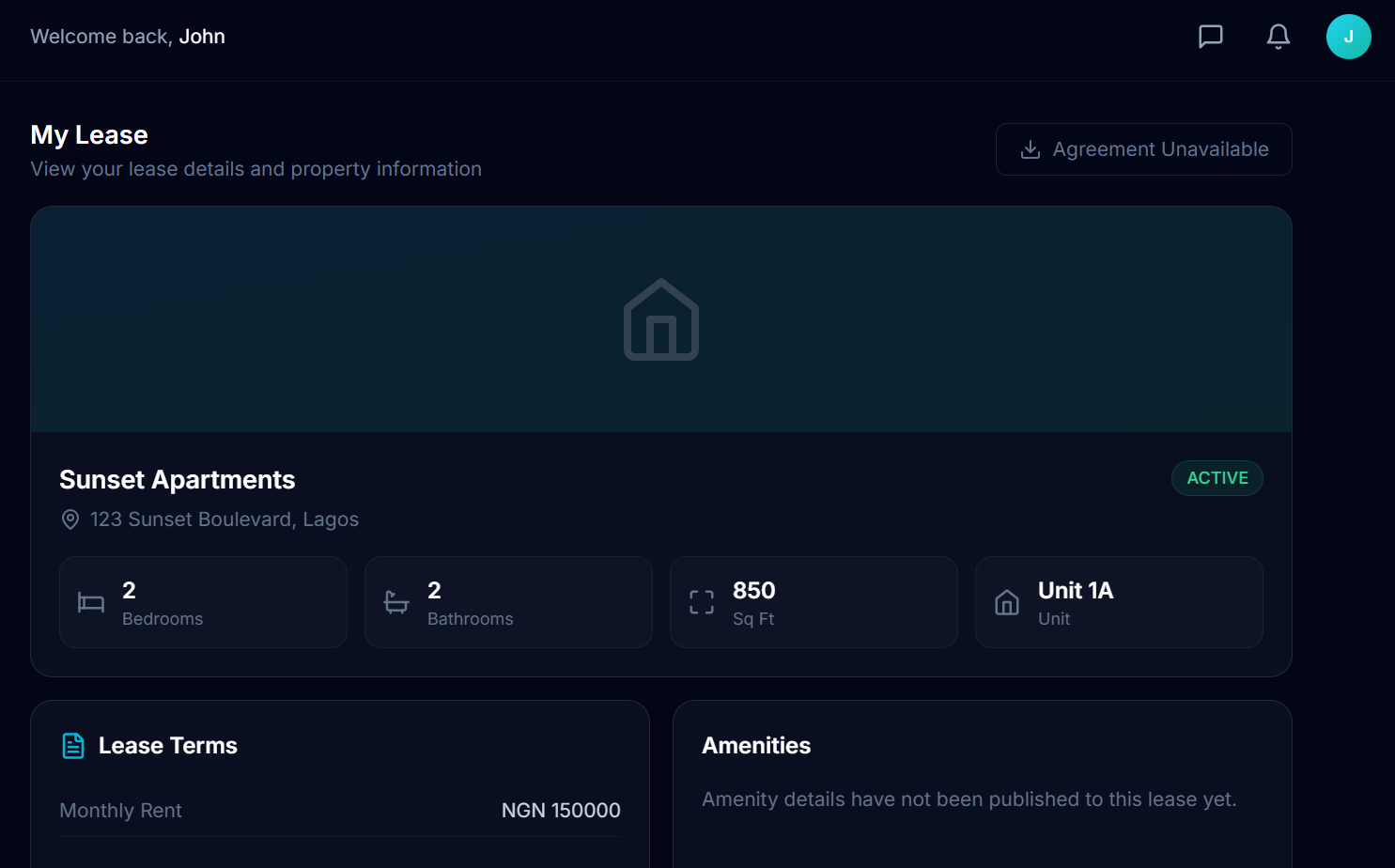The height and width of the screenshot is (868, 1395).
Task: Click the bed icon in Bedrooms card
Action: (x=91, y=602)
